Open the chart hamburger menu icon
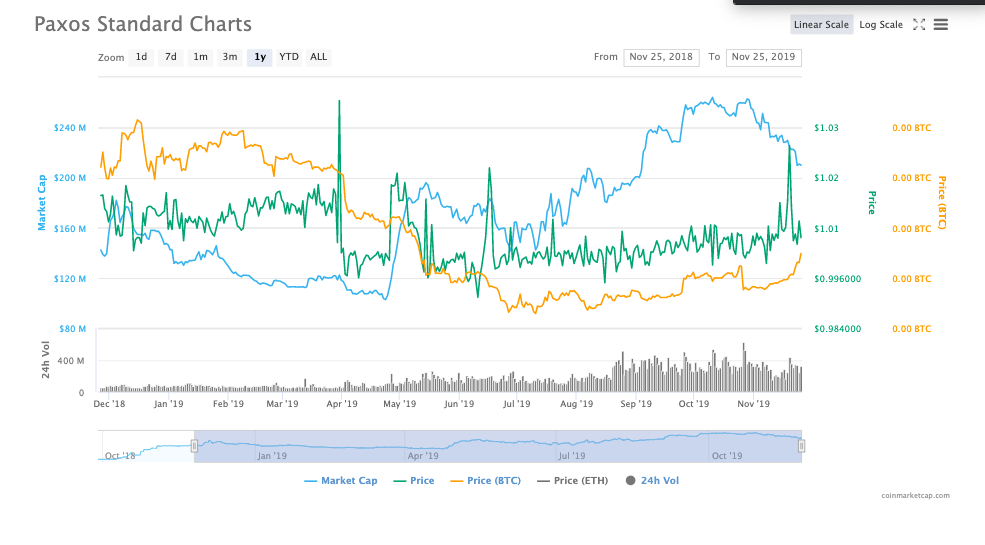This screenshot has width=985, height=545. click(x=940, y=24)
